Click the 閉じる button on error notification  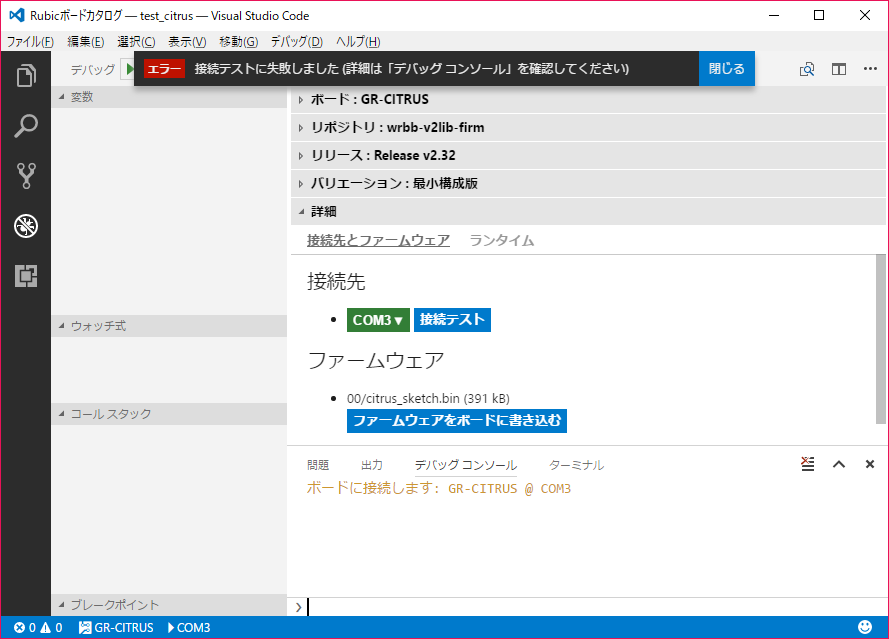click(726, 69)
